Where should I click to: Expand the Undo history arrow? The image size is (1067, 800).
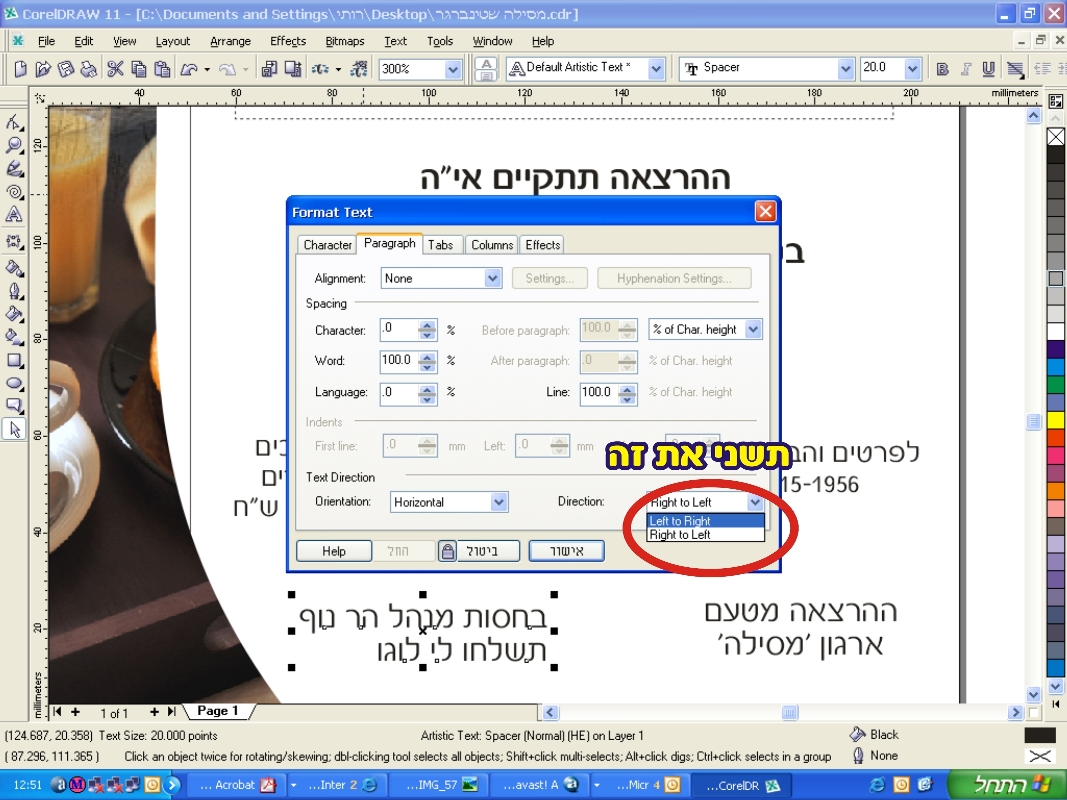(207, 69)
